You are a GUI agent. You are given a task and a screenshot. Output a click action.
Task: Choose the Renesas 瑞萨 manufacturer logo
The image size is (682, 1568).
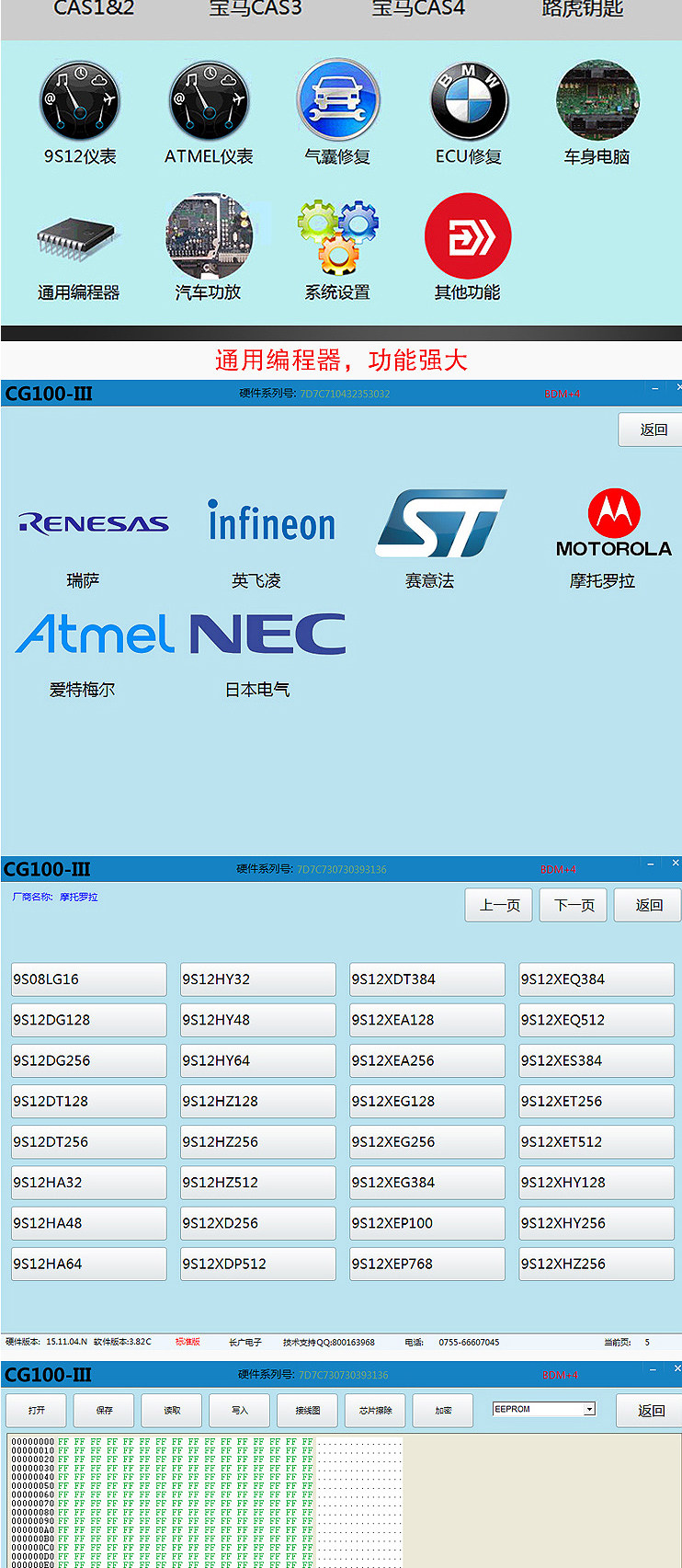tap(93, 523)
